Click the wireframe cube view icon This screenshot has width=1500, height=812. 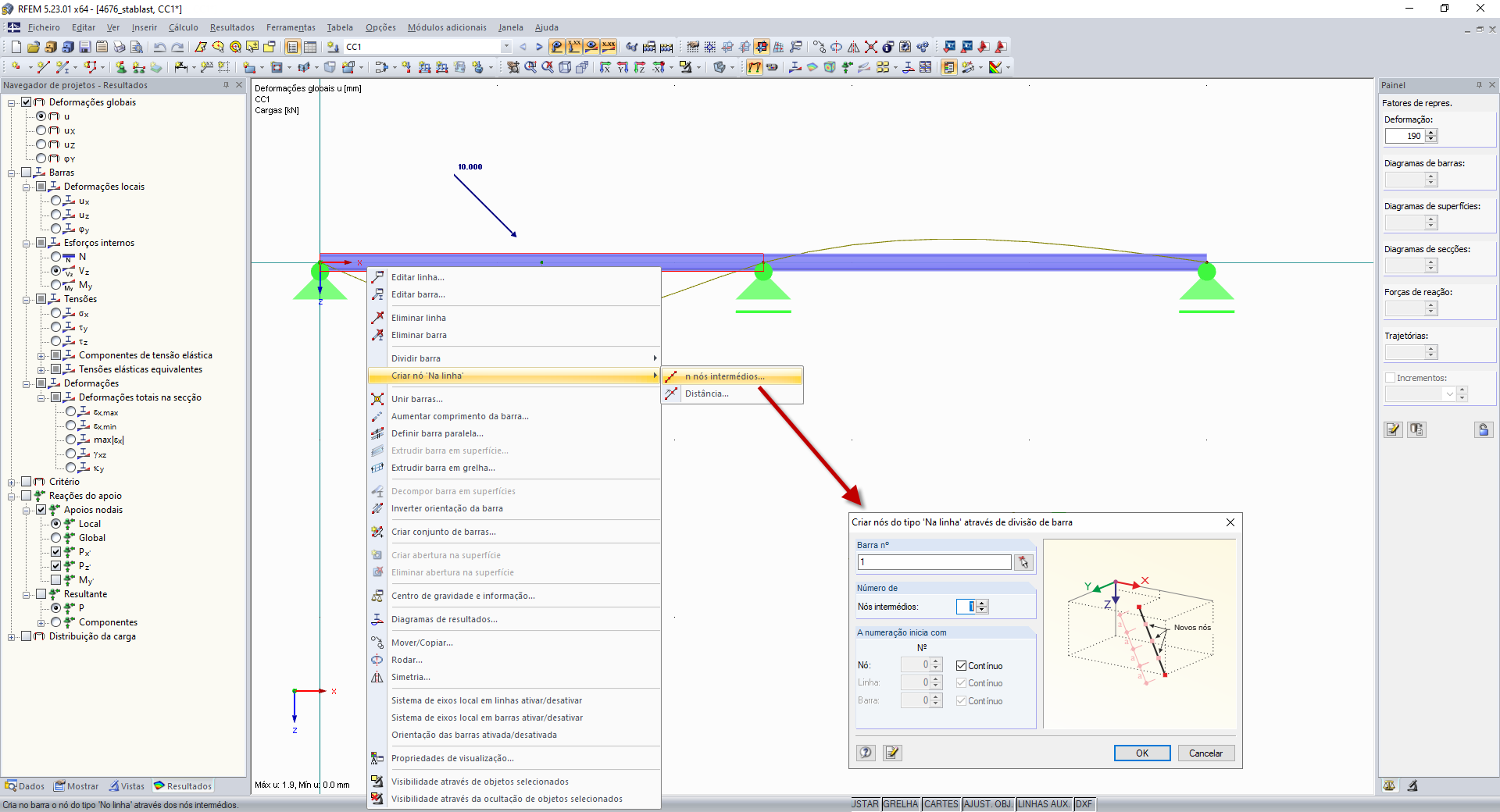pyautogui.click(x=565, y=67)
